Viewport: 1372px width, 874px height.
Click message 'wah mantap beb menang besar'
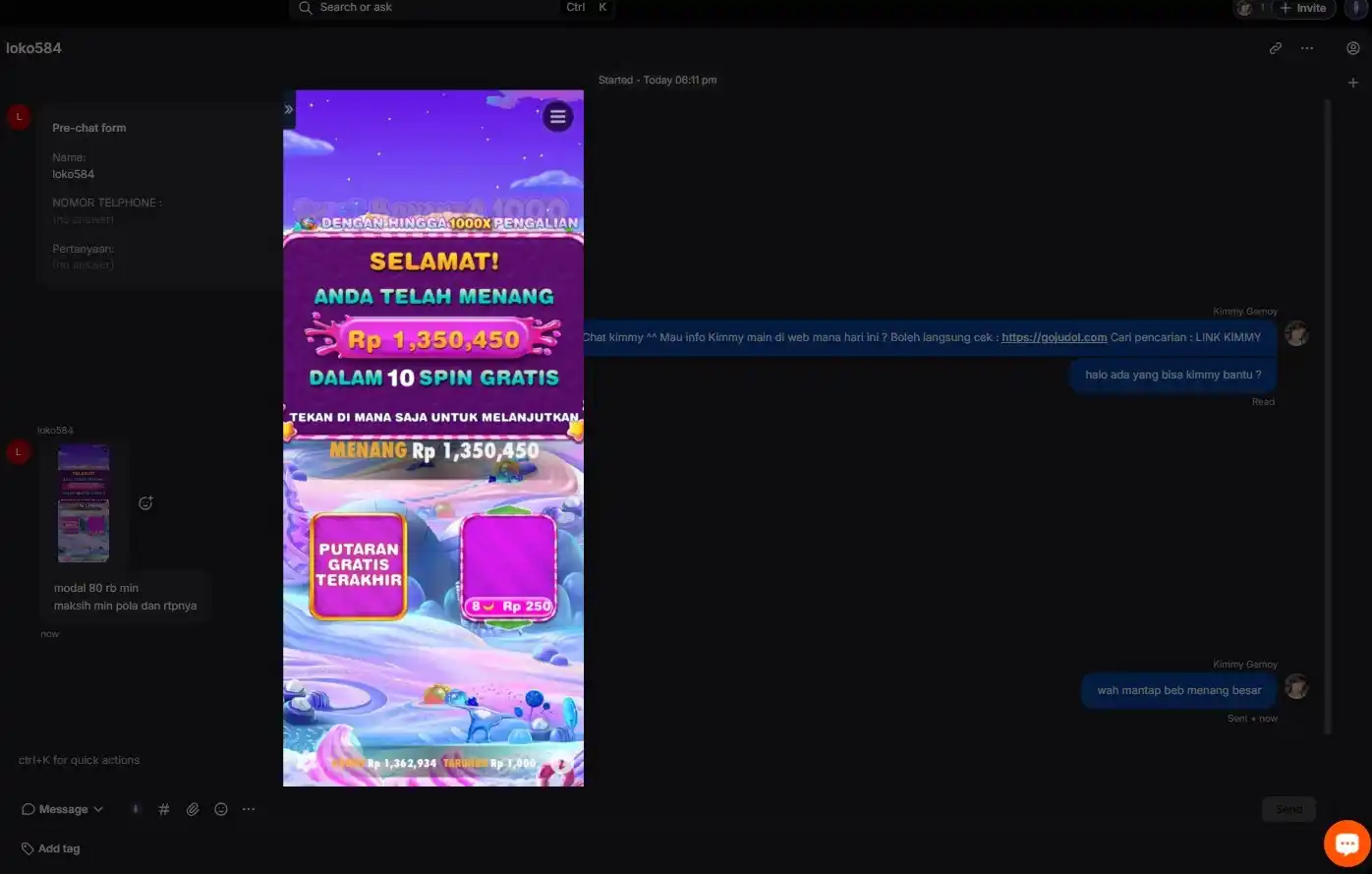tap(1178, 690)
